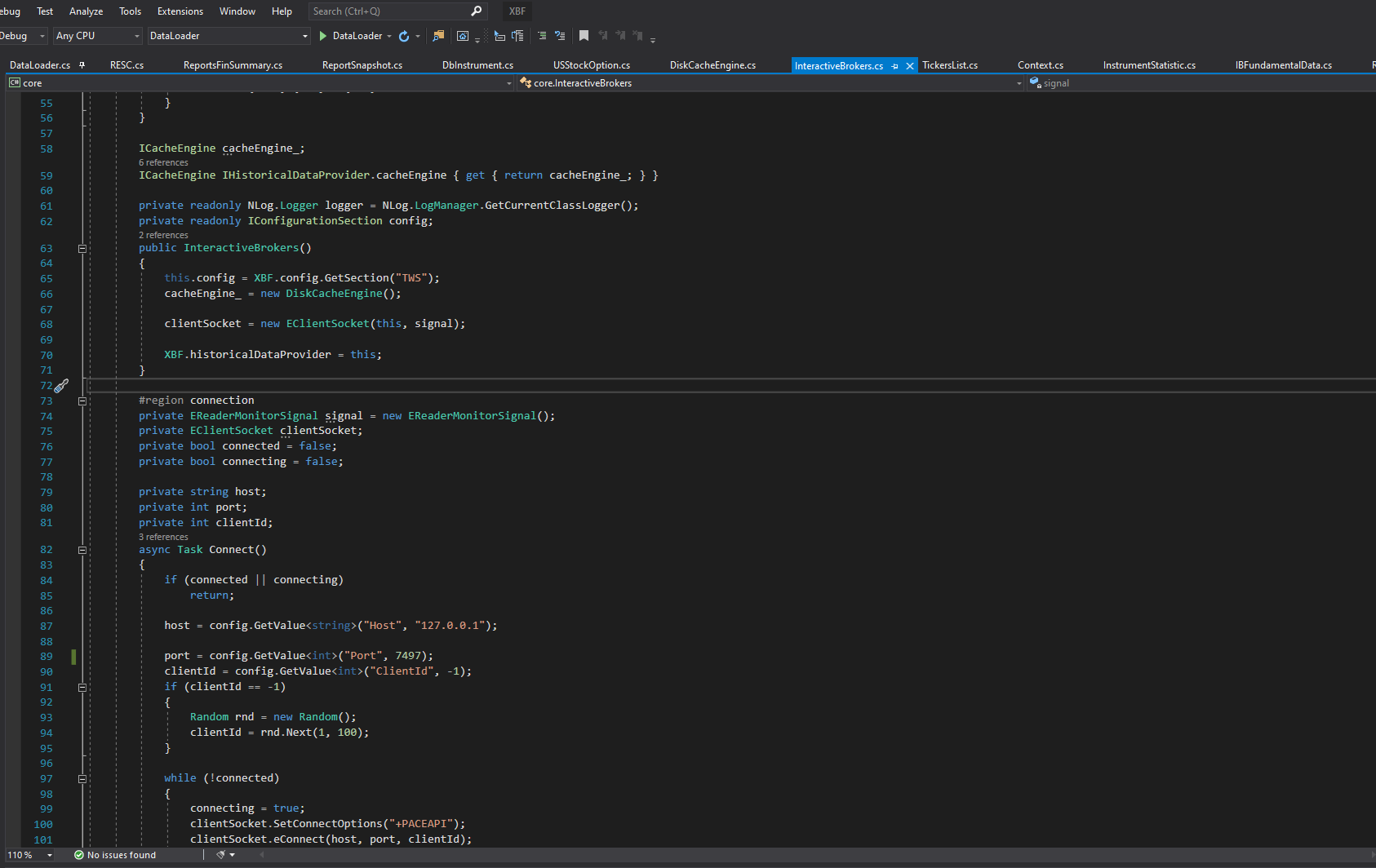Switch to the DbInstrument.cs tab
Screen dimensions: 1376x868
pos(477,65)
